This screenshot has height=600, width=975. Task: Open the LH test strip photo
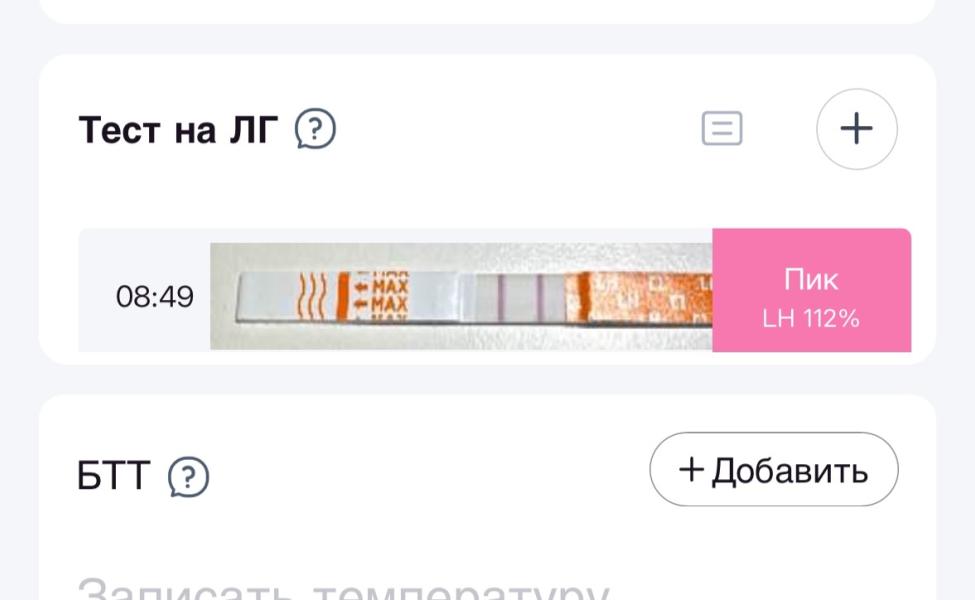coord(461,296)
